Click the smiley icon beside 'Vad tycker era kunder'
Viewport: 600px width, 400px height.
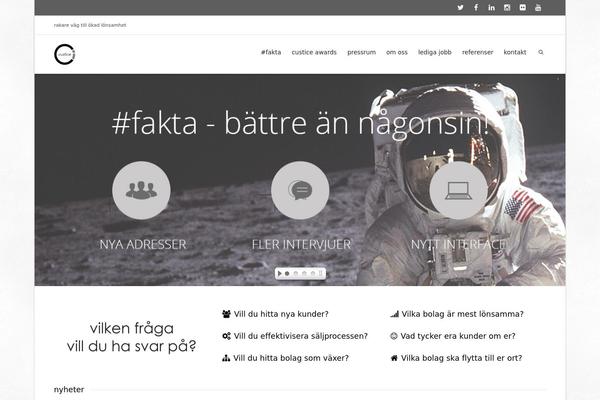tap(394, 336)
